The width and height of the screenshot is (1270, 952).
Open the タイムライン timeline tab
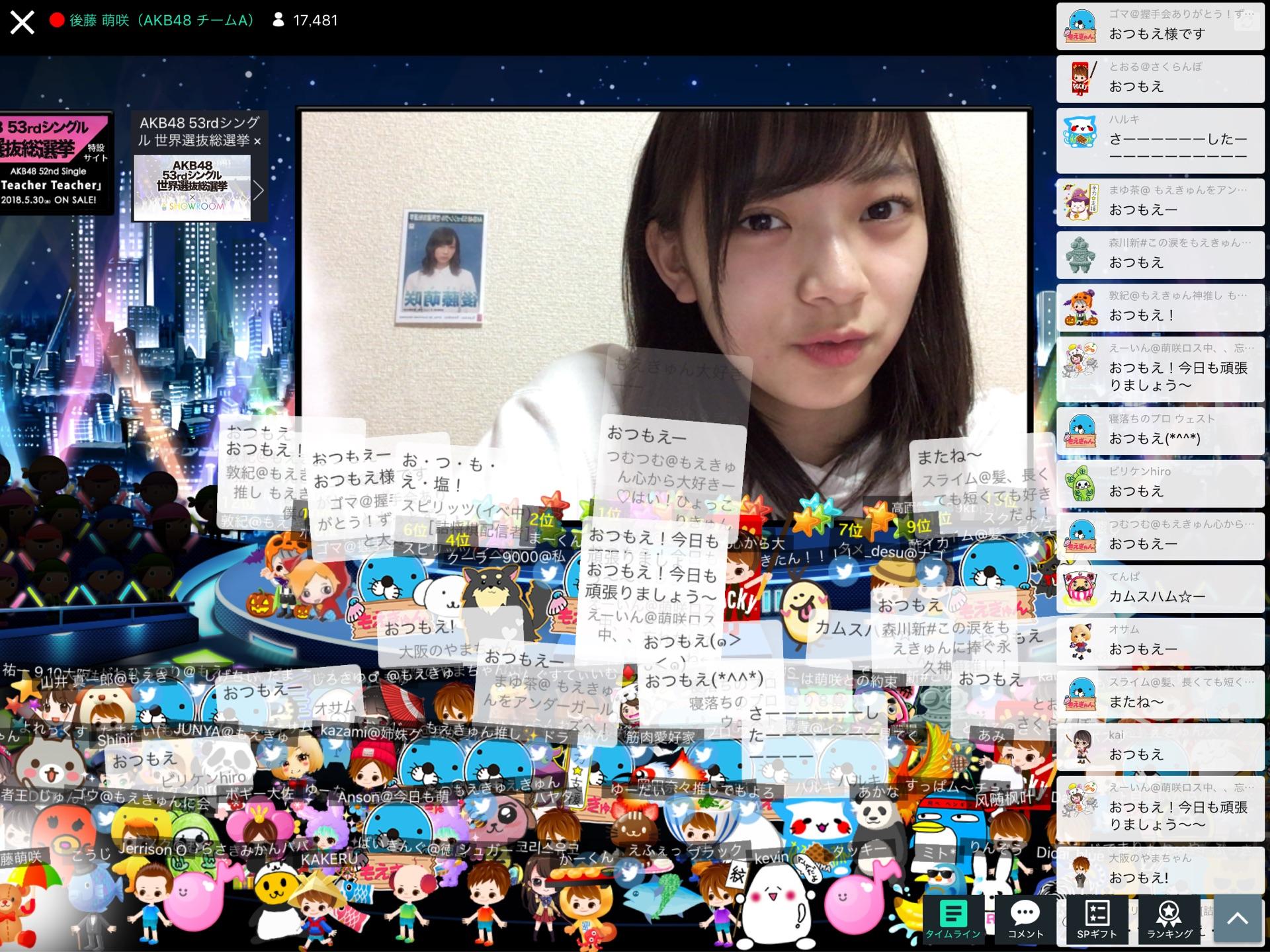pos(952,920)
